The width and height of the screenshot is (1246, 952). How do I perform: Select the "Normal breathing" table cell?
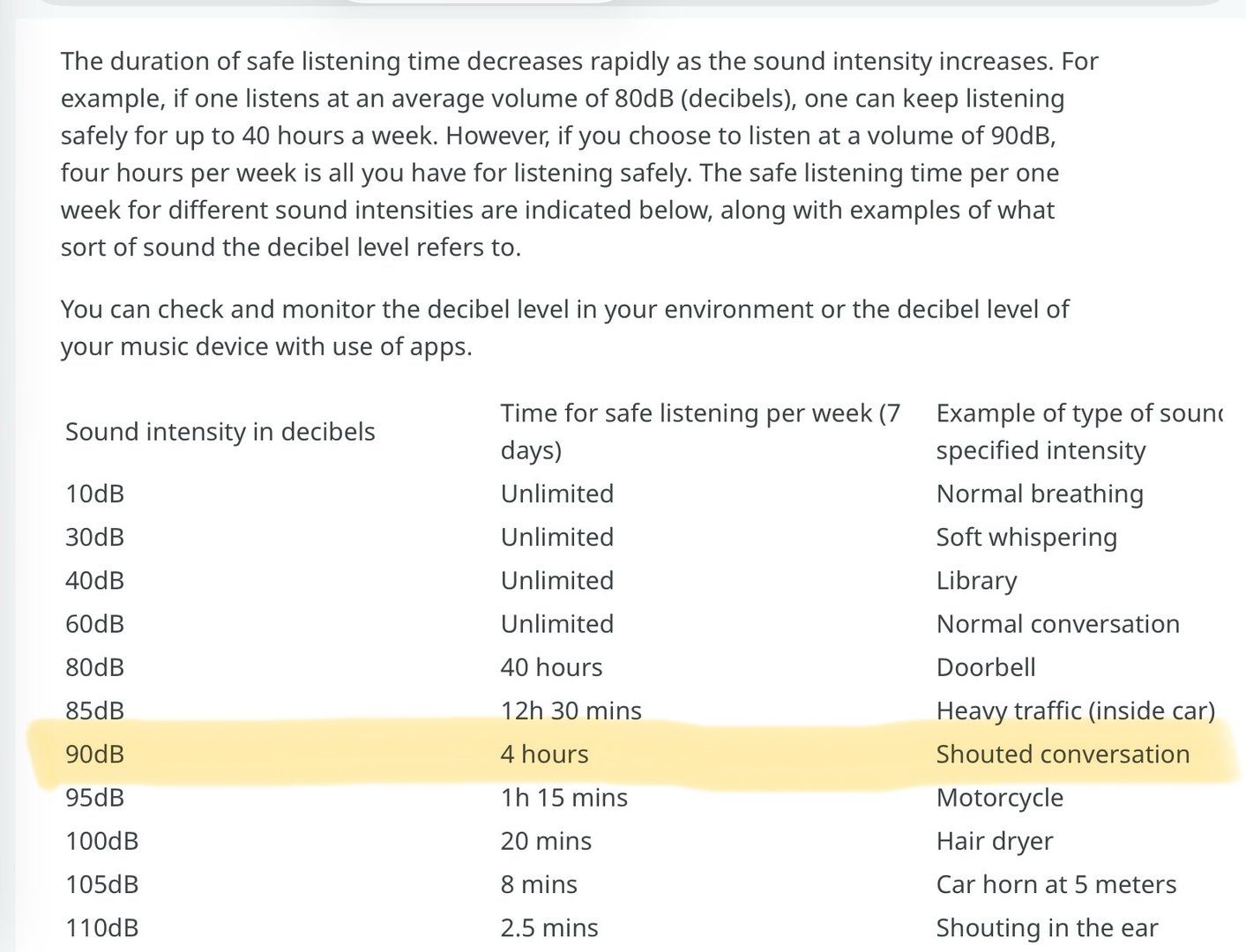1040,494
